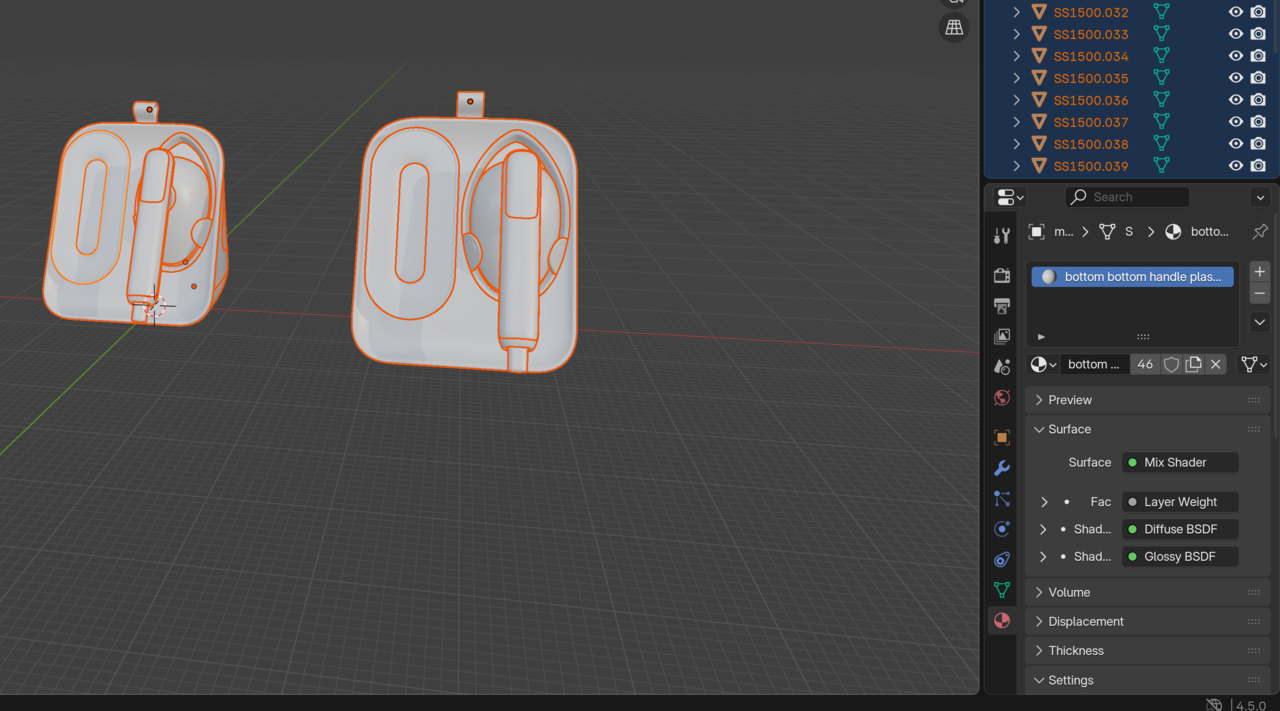Image resolution: width=1280 pixels, height=711 pixels.
Task: Expand the Diffuse BSDF shader input
Action: (1044, 529)
